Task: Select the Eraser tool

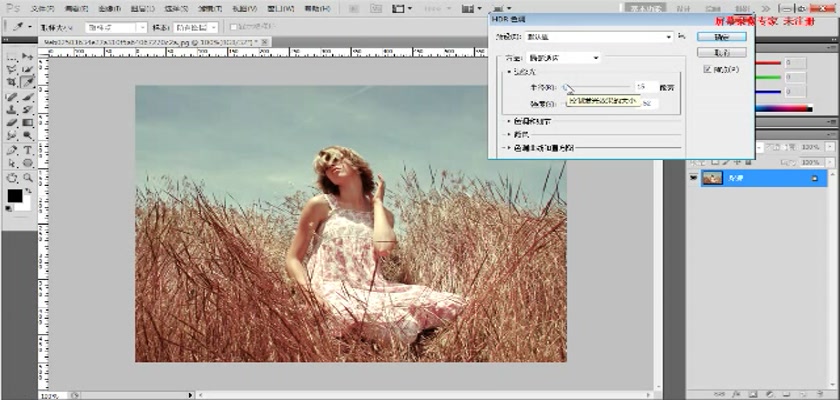Action: [11, 123]
